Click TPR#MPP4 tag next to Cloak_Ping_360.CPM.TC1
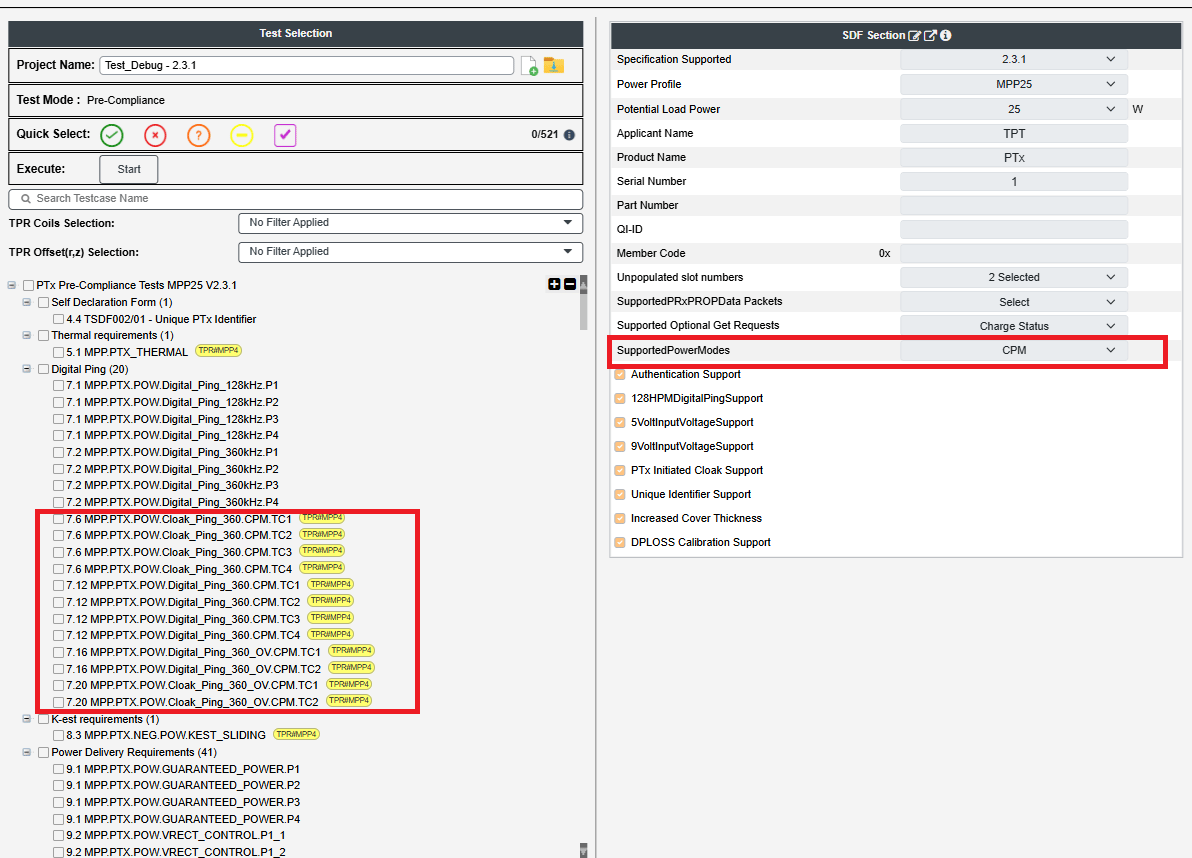 click(x=322, y=518)
